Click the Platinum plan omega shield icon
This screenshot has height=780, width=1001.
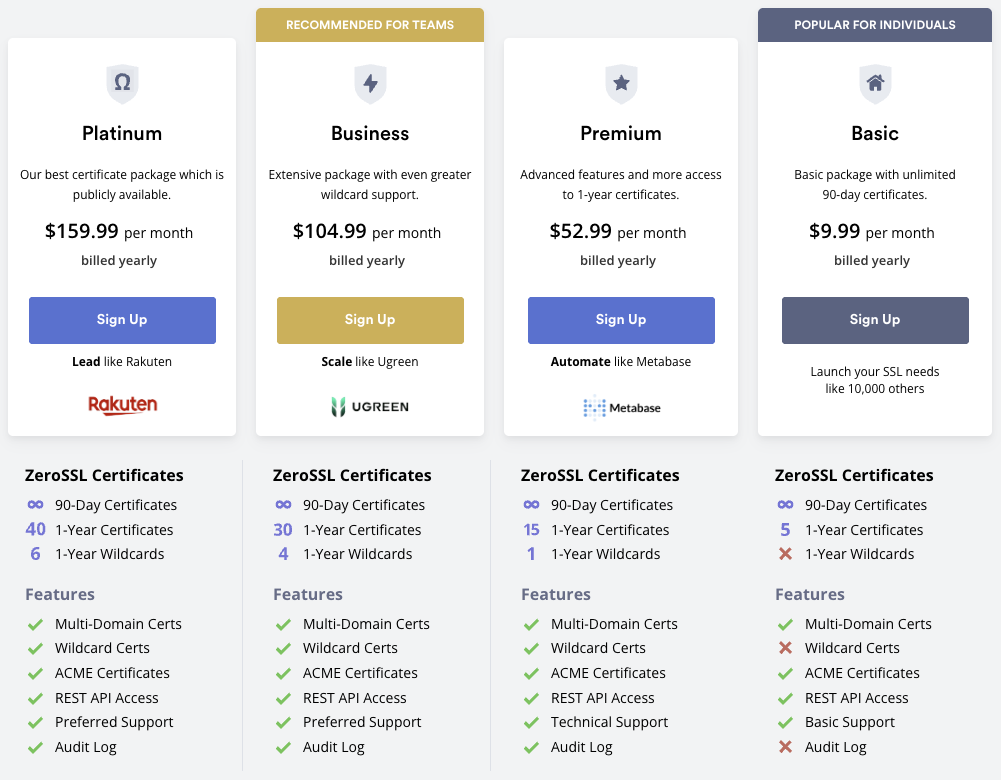coord(122,84)
